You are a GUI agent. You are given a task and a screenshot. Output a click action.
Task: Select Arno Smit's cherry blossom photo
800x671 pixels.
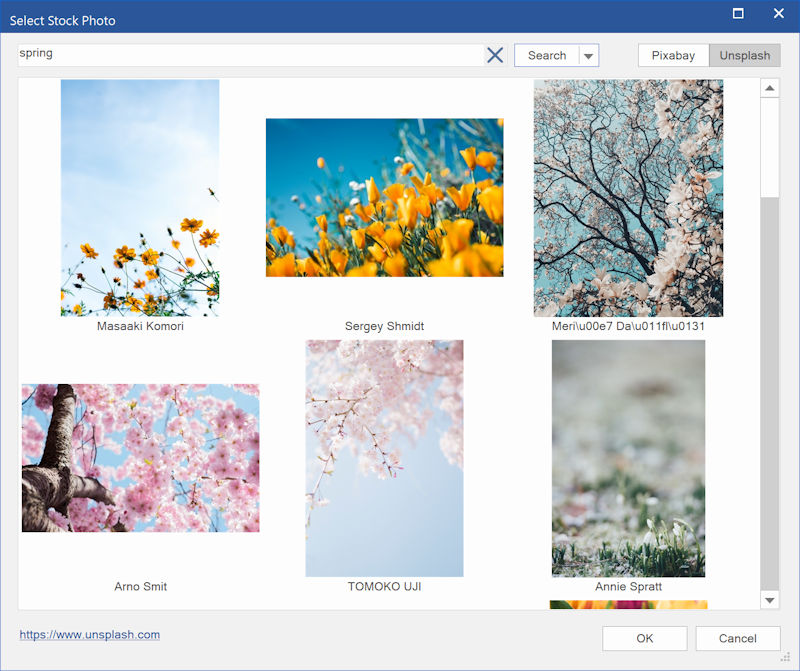point(140,457)
